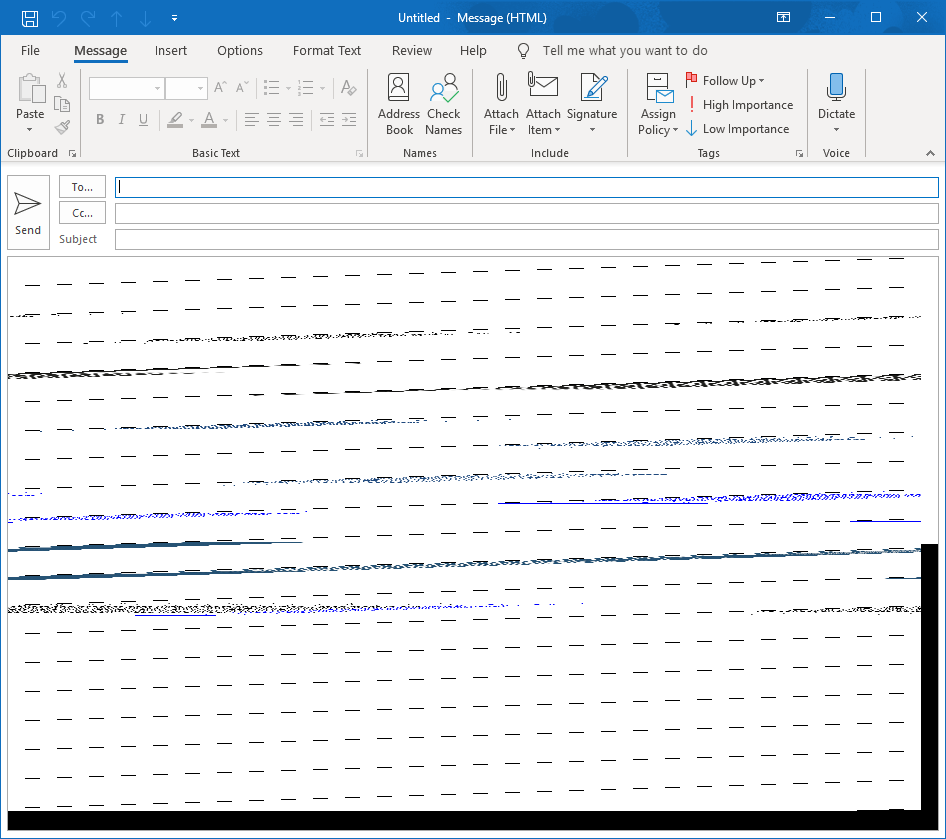Toggle the Bullets list button

click(271, 88)
